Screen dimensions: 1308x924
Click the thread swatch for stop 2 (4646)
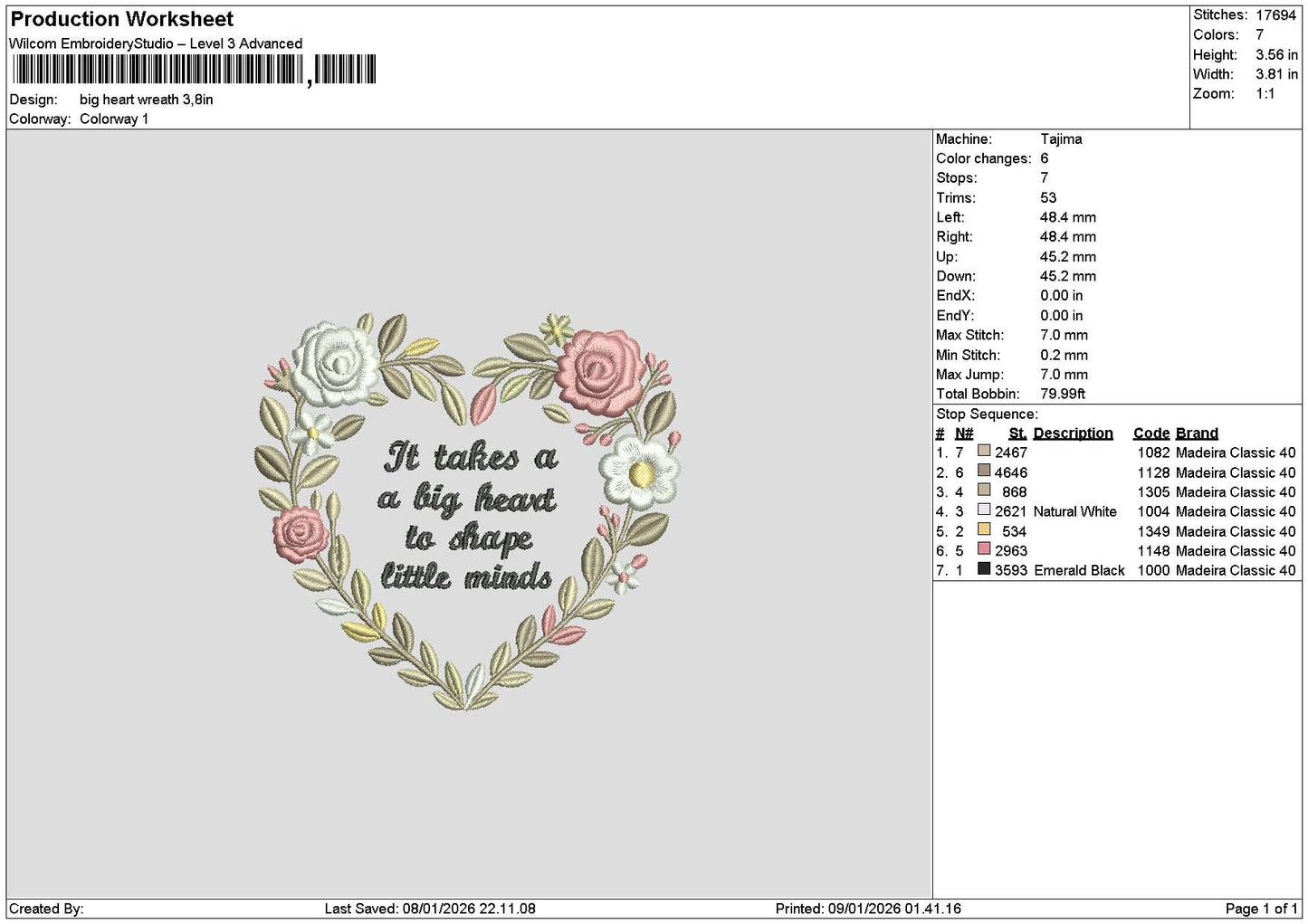(x=984, y=471)
